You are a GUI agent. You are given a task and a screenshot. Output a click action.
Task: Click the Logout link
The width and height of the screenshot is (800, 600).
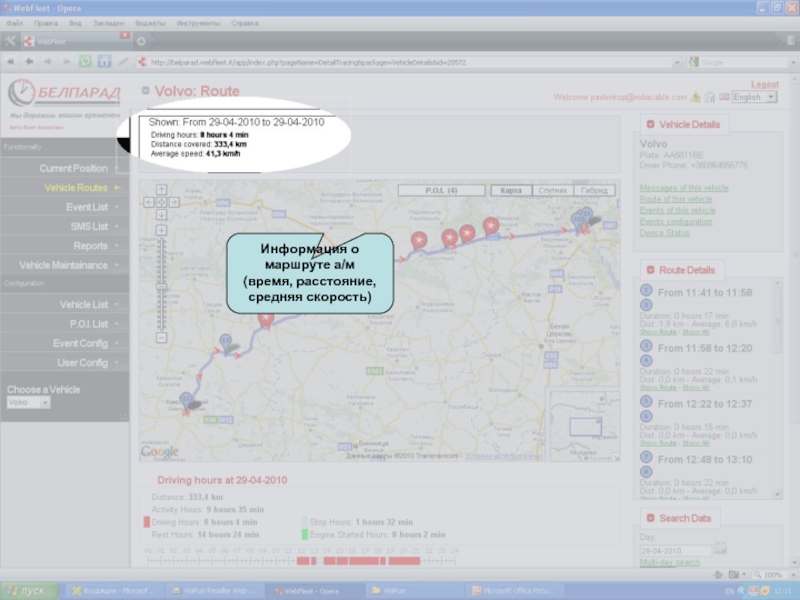point(765,84)
